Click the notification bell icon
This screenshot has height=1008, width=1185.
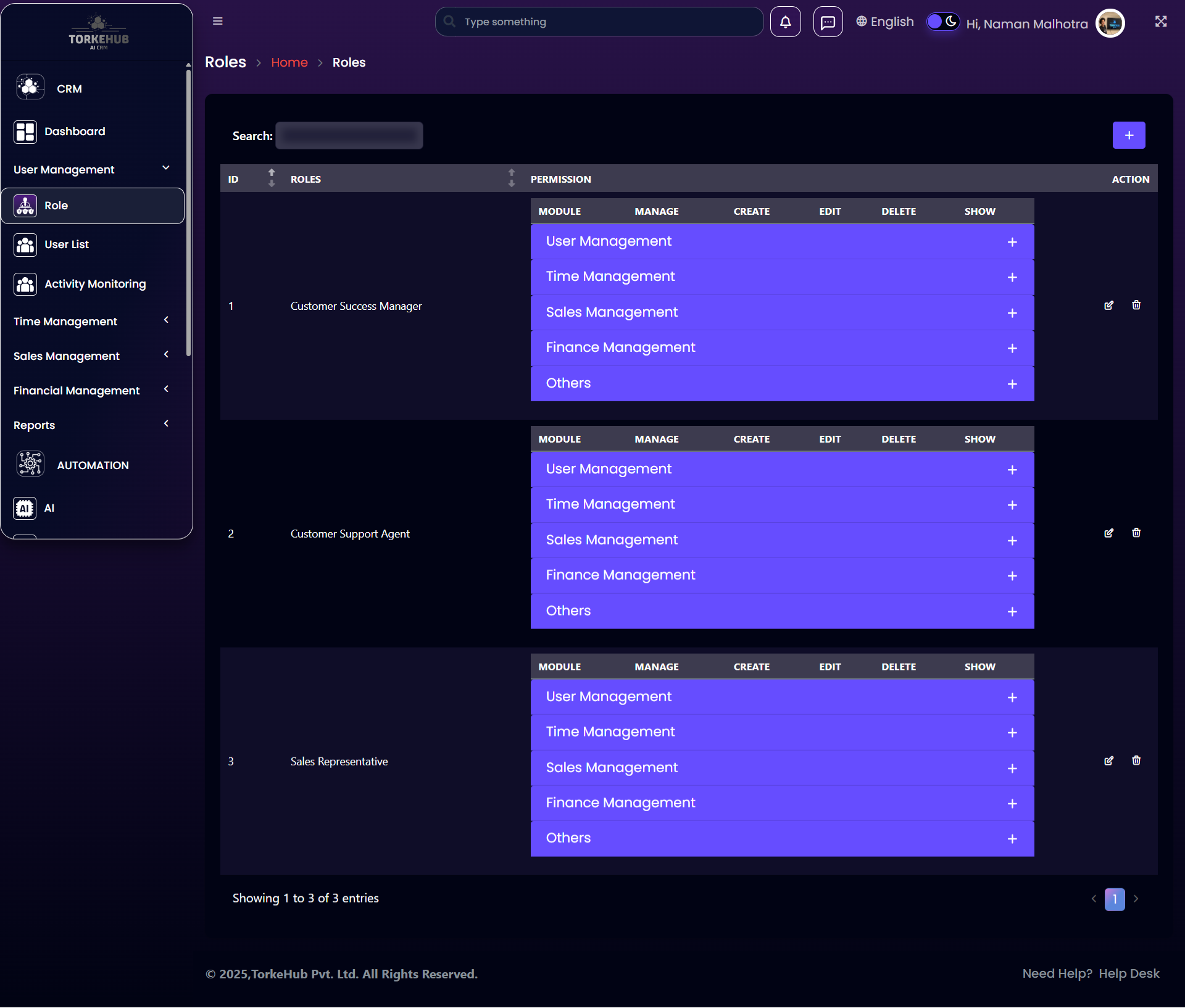[x=785, y=22]
